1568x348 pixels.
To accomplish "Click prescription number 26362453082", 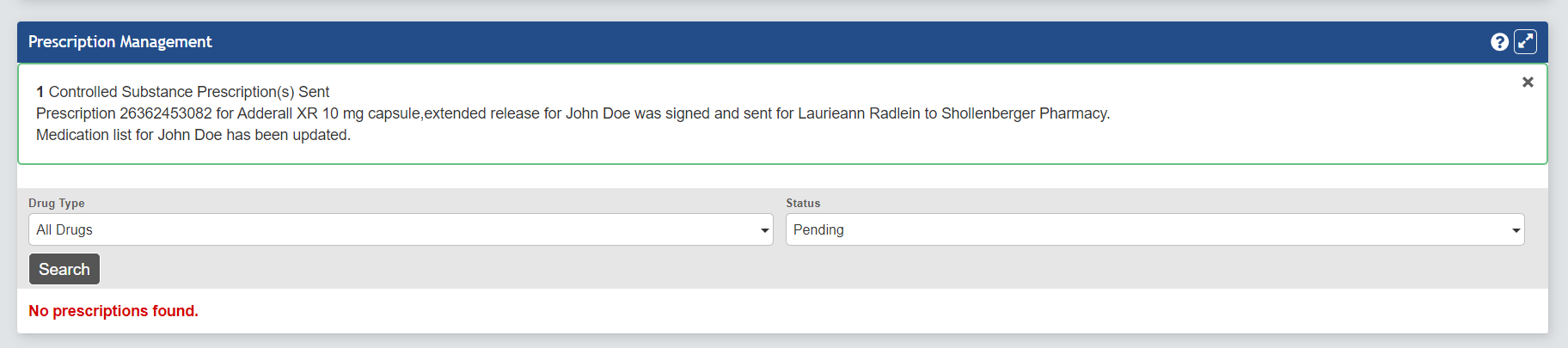I will tap(166, 113).
